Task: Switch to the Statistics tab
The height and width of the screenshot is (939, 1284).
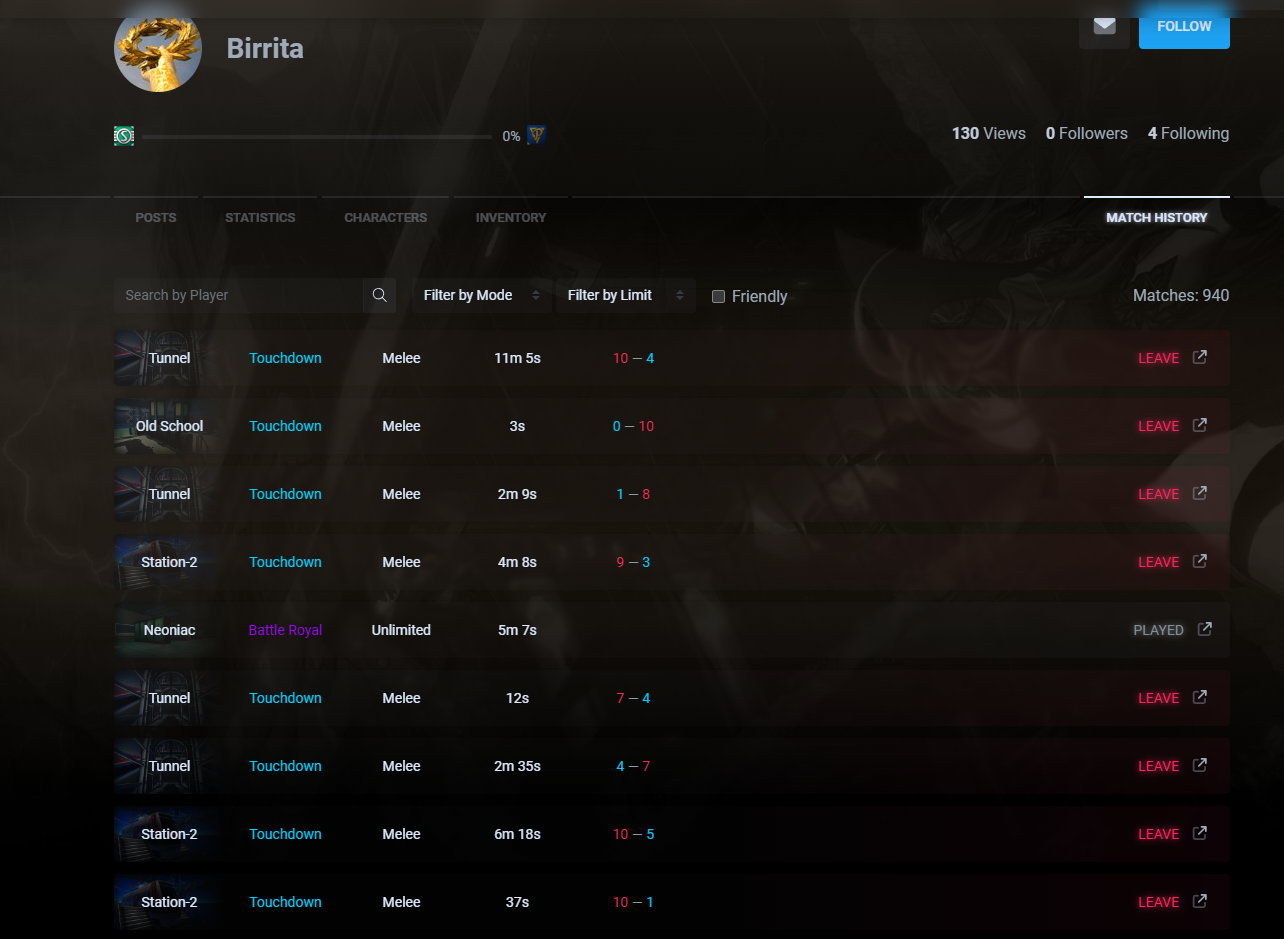Action: click(x=260, y=217)
